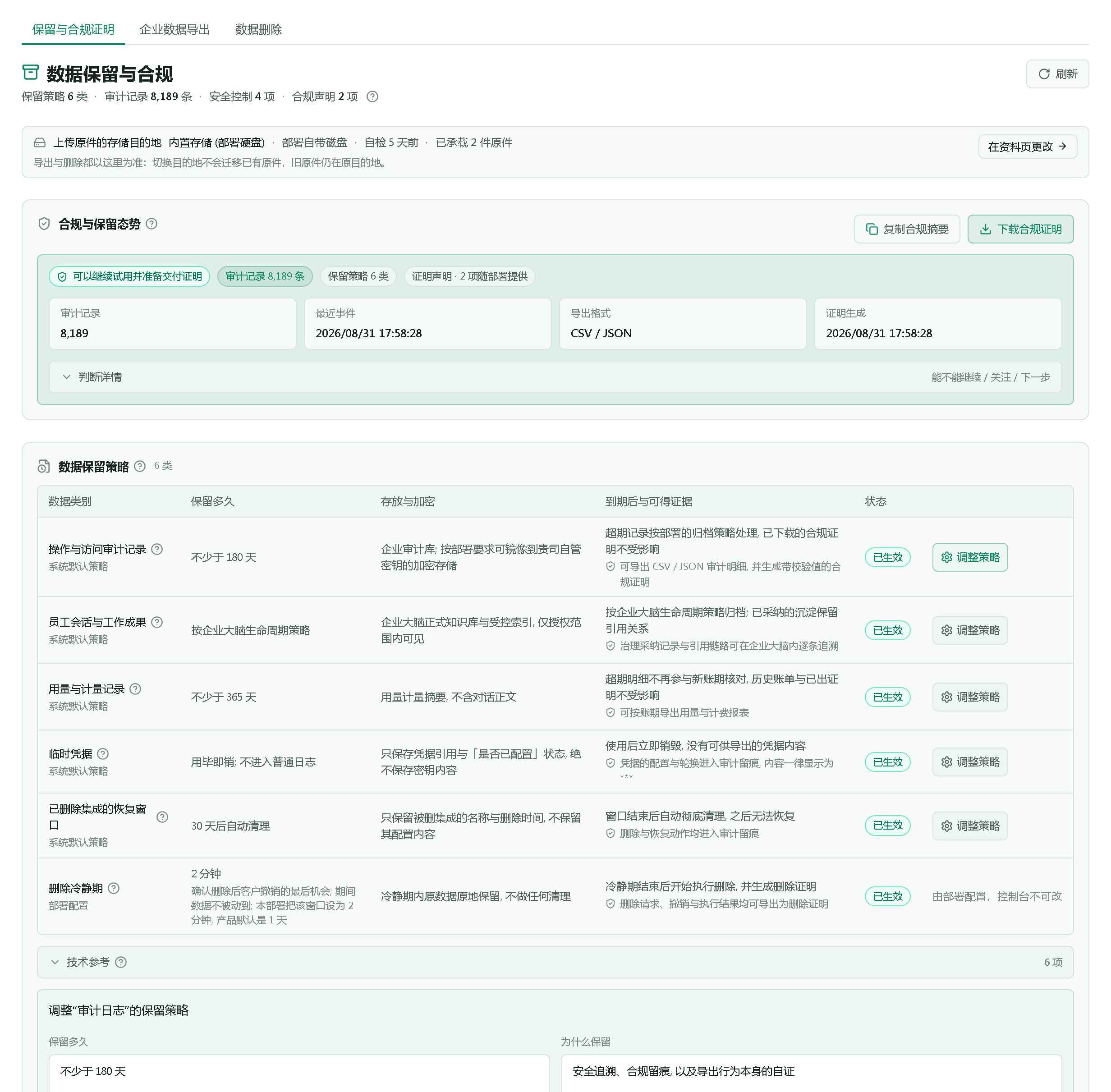Image resolution: width=1111 pixels, height=1092 pixels.
Task: Click the 审计记录 8,189 条 chip
Action: [264, 276]
